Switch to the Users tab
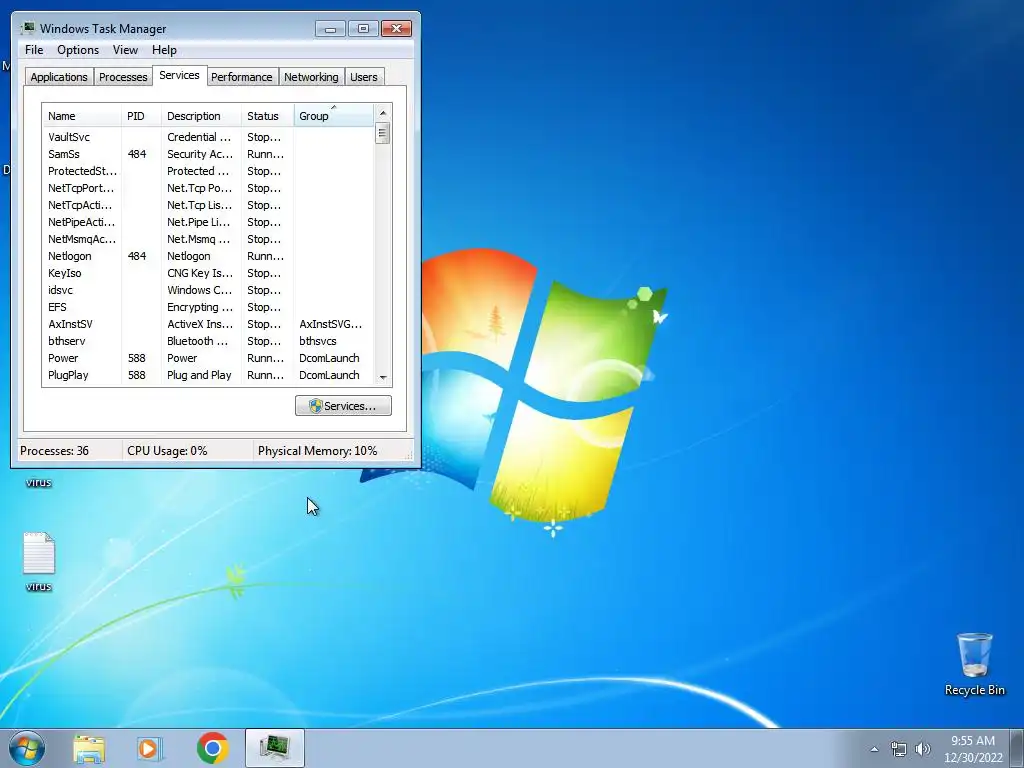 364,77
